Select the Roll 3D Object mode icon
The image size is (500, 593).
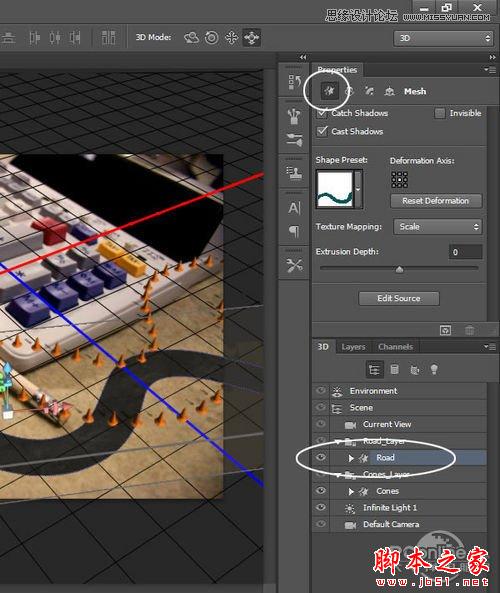tap(211, 38)
